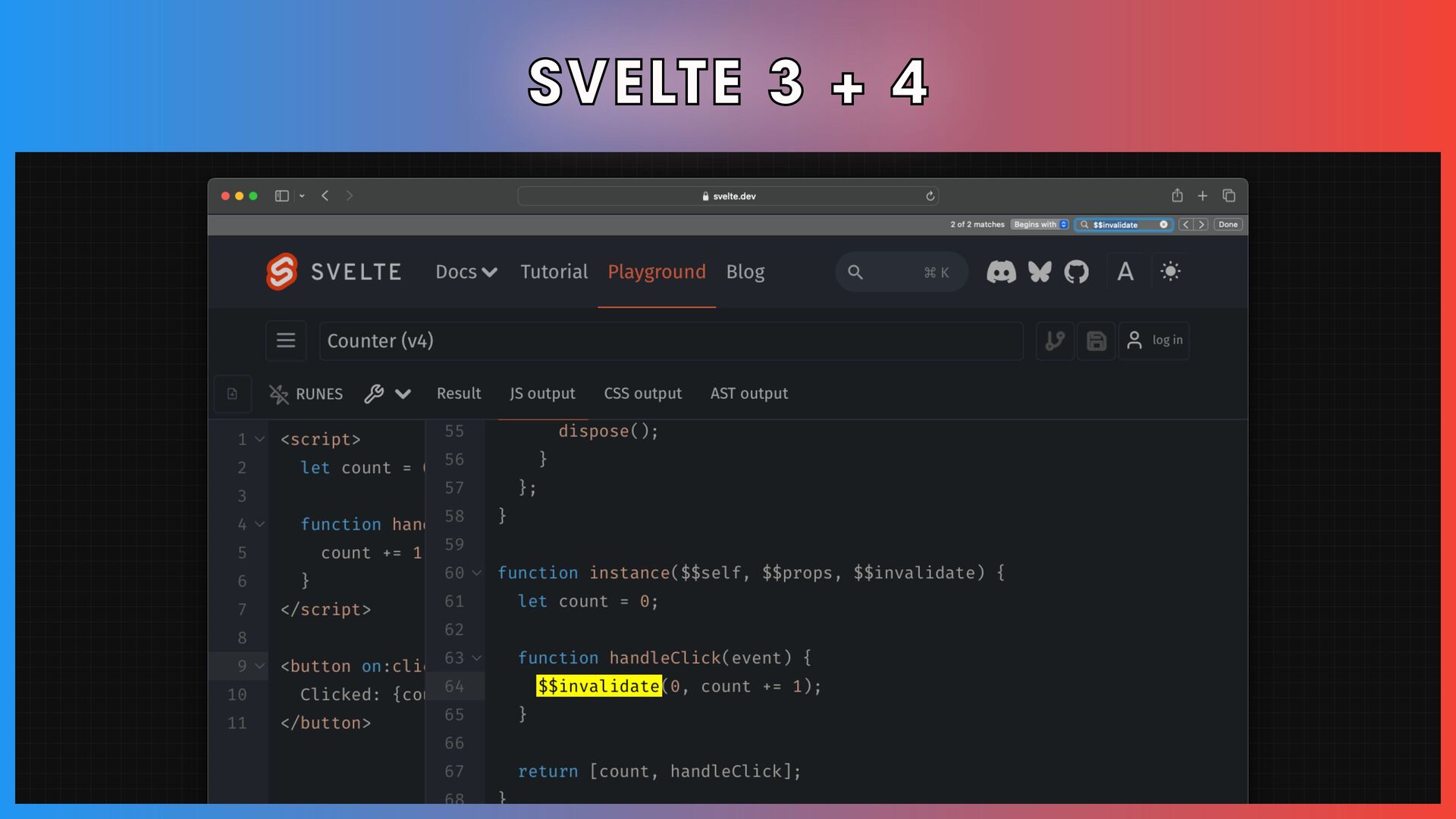Open the wrench tools dropdown chevron
The height and width of the screenshot is (819, 1456).
tap(403, 394)
